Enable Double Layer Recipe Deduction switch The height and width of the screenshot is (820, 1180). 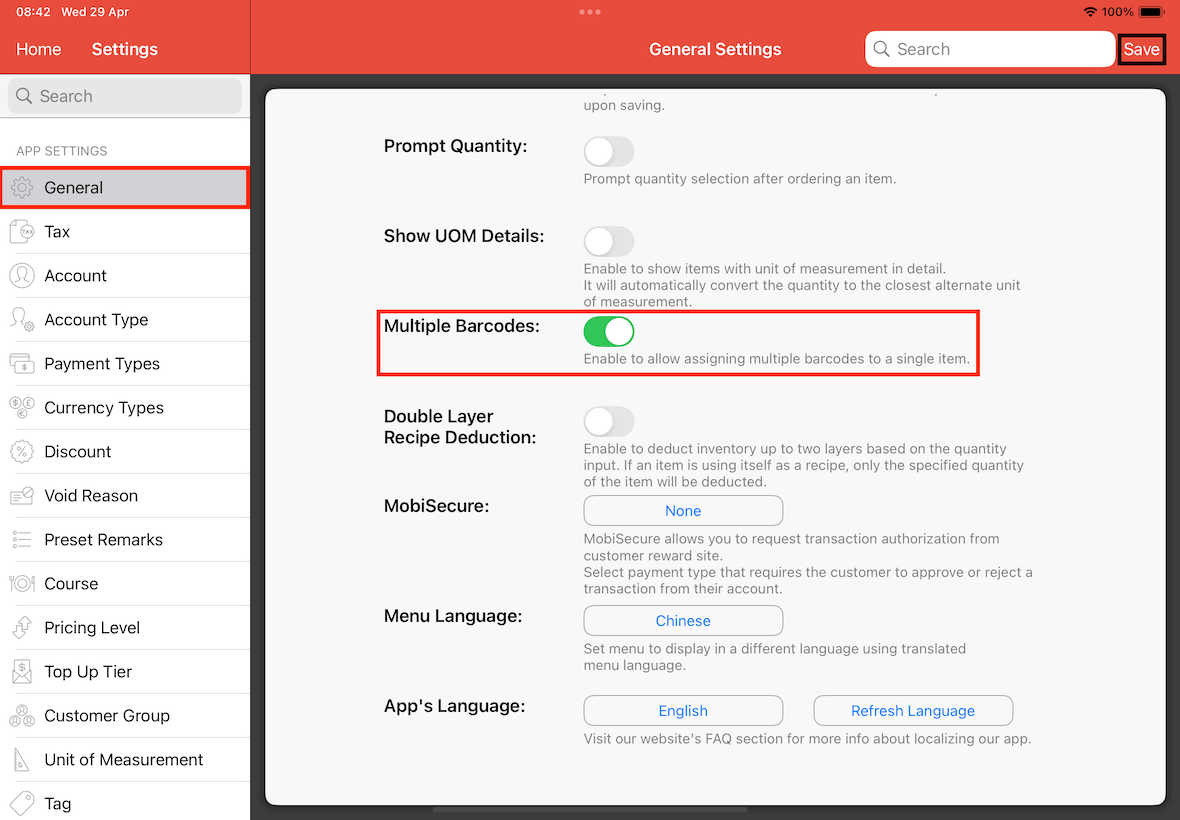(x=609, y=421)
